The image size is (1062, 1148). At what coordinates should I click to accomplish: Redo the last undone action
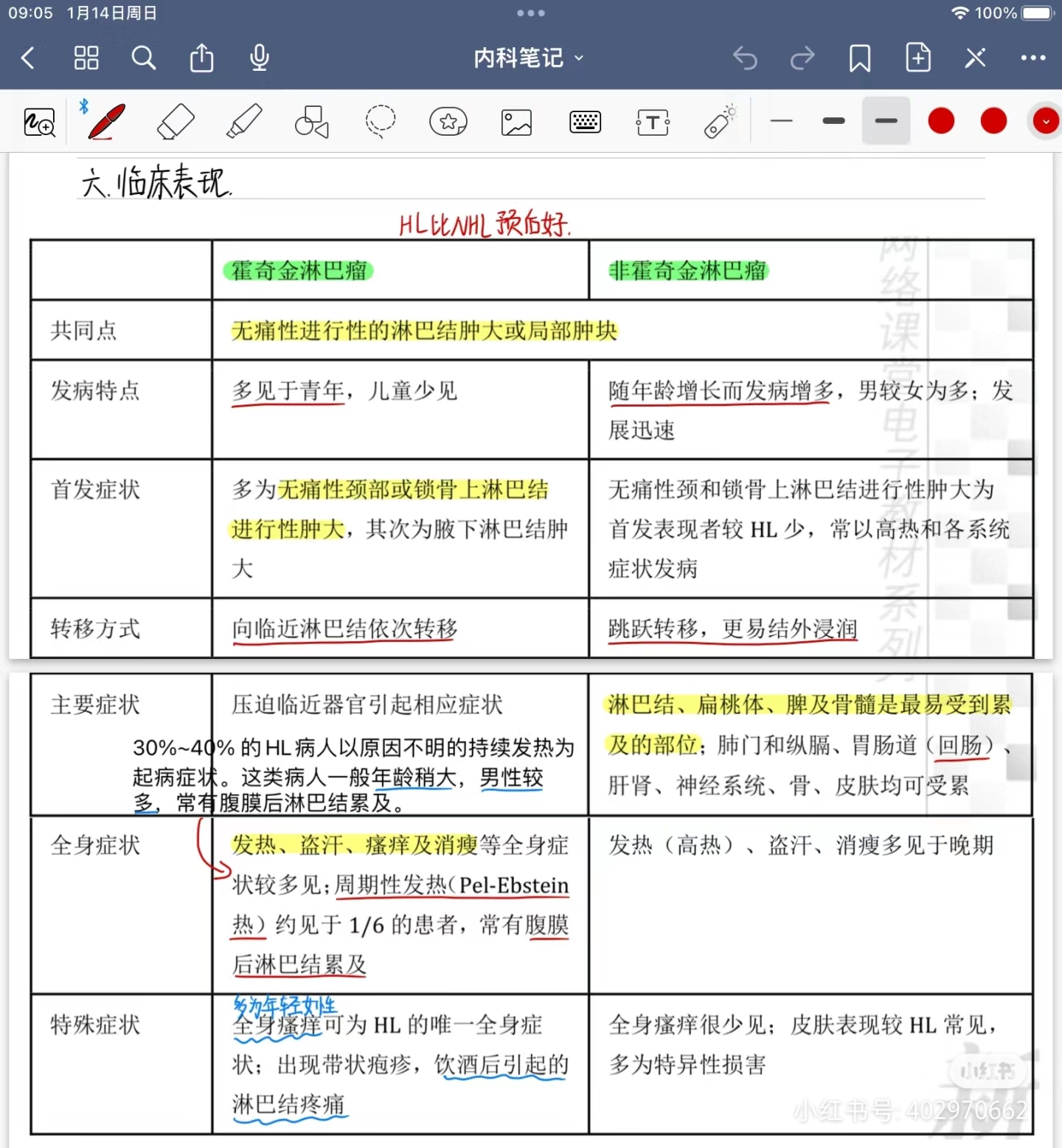pyautogui.click(x=802, y=58)
